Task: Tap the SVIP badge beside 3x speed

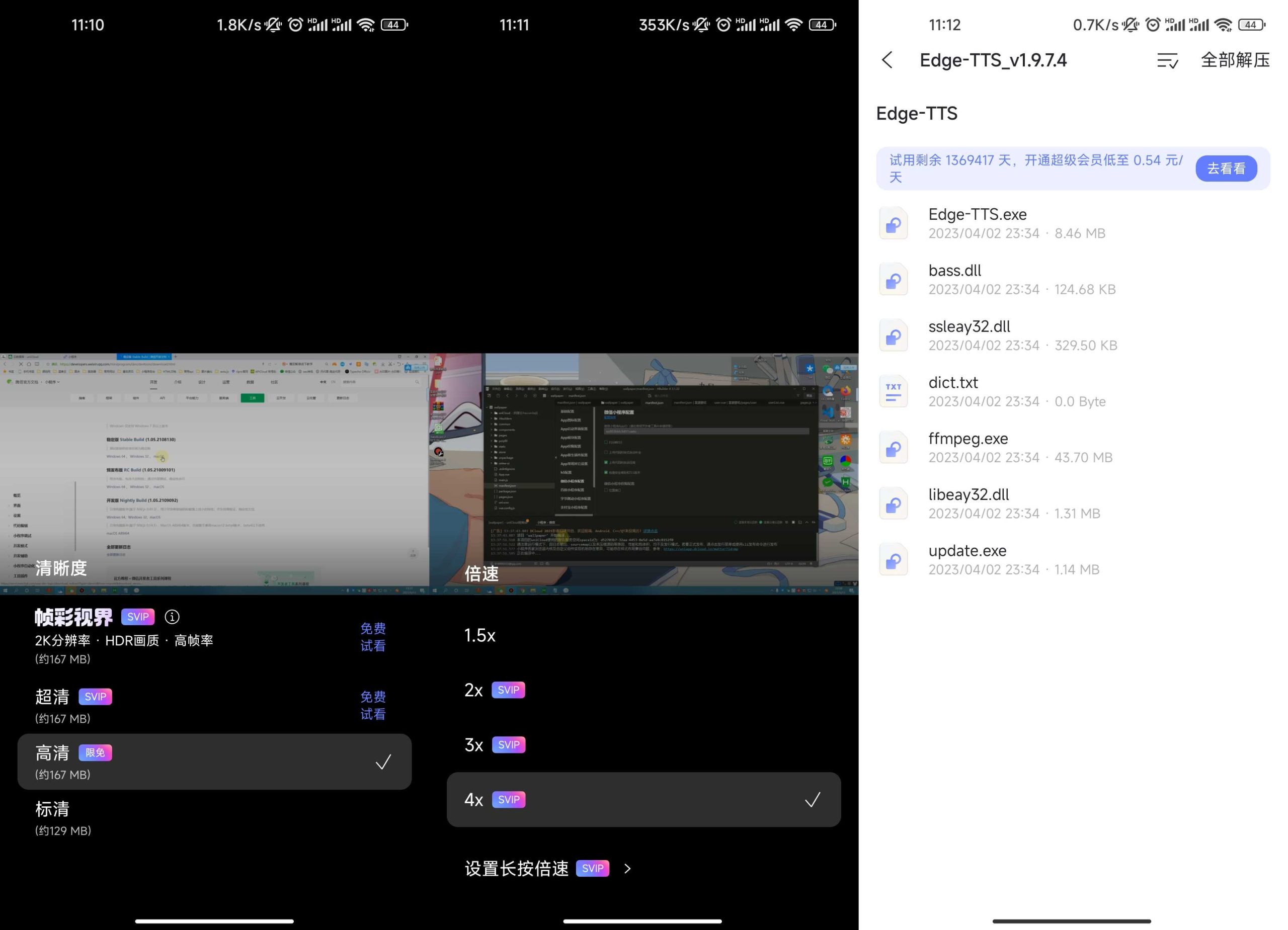Action: [508, 745]
